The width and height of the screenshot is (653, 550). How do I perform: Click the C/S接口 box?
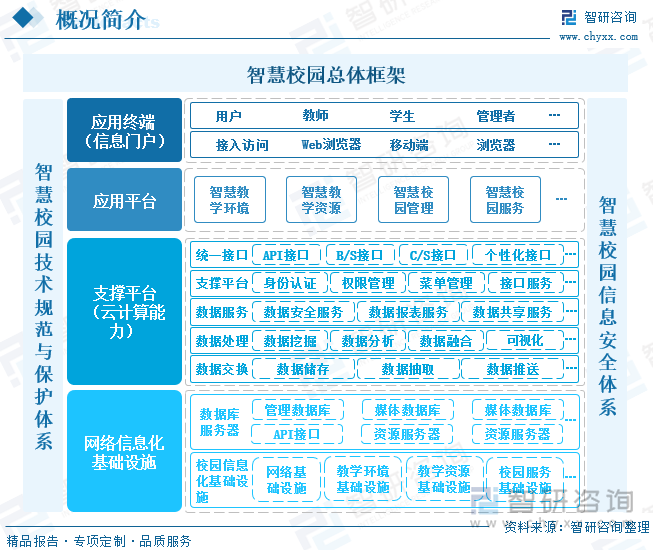point(433,255)
